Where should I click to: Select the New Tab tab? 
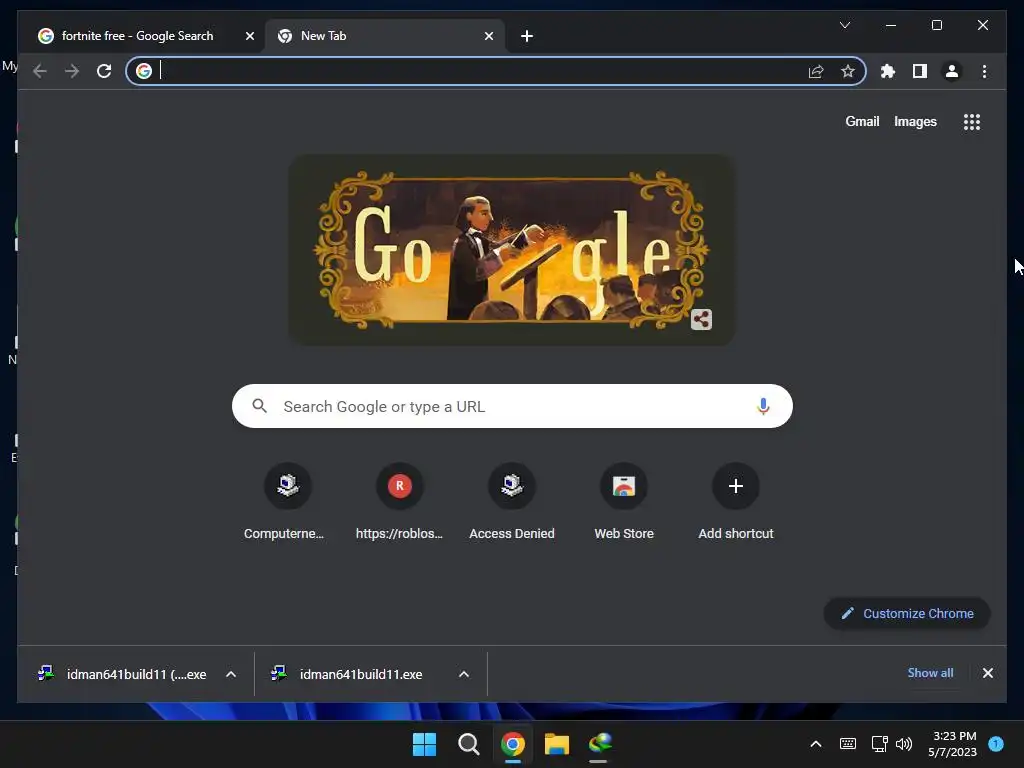point(385,36)
